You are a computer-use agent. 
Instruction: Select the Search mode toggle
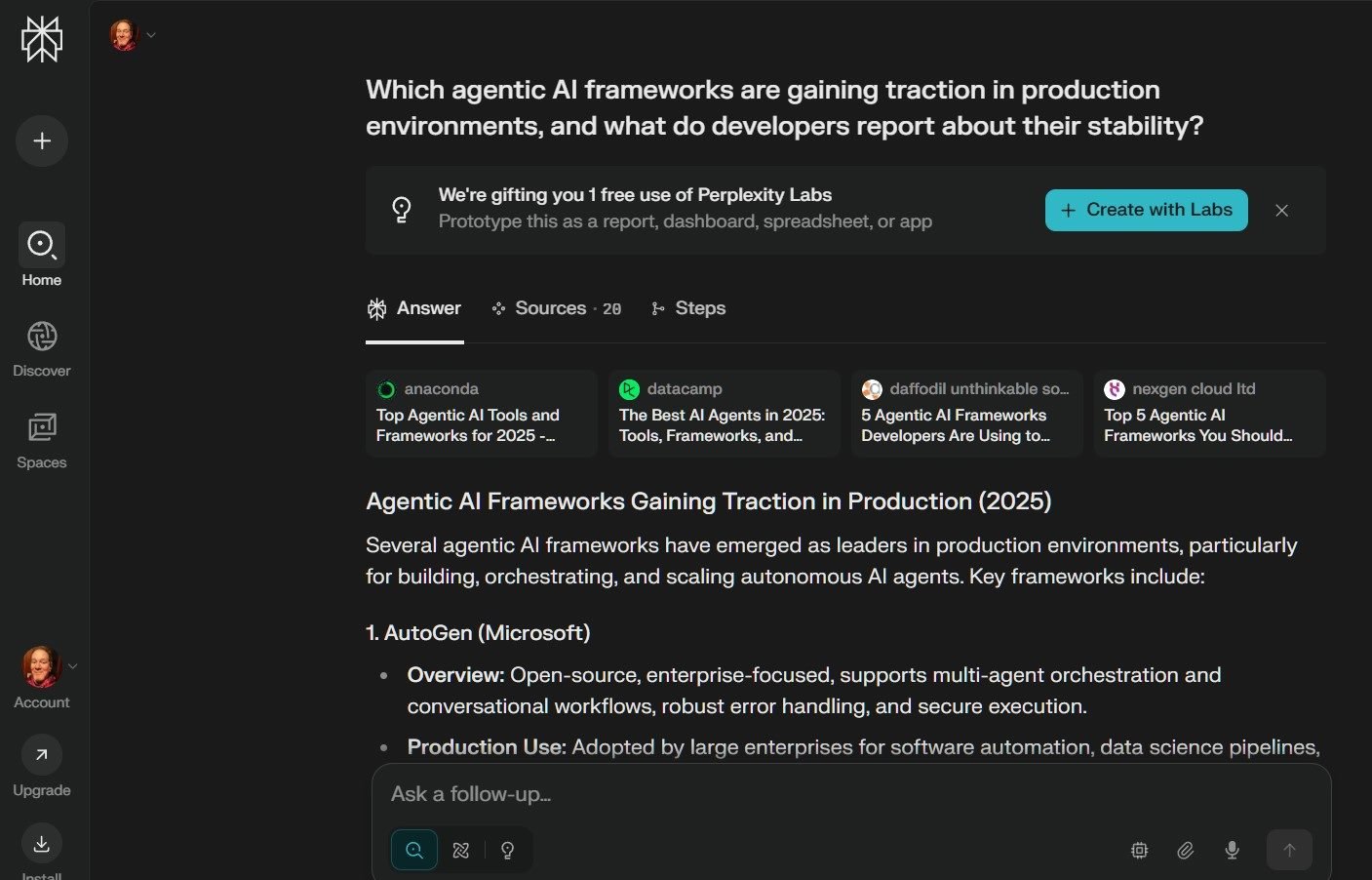[414, 850]
